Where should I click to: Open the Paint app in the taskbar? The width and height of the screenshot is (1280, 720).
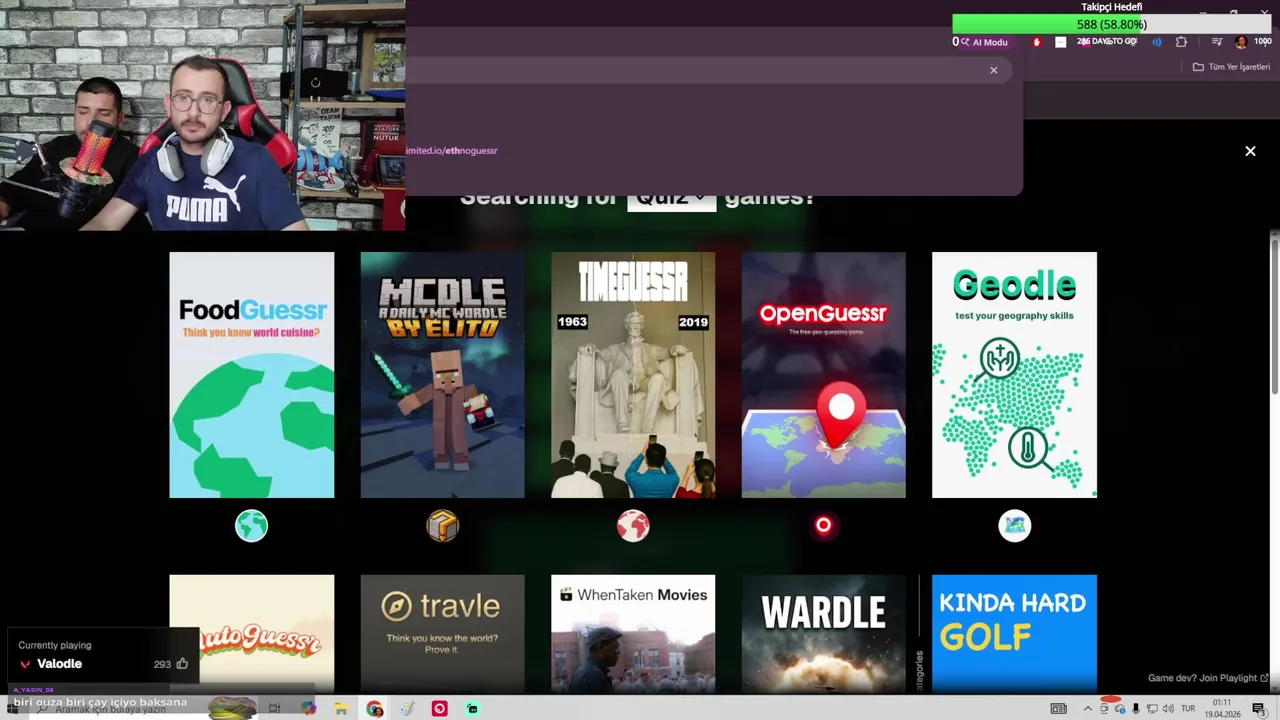(x=407, y=709)
